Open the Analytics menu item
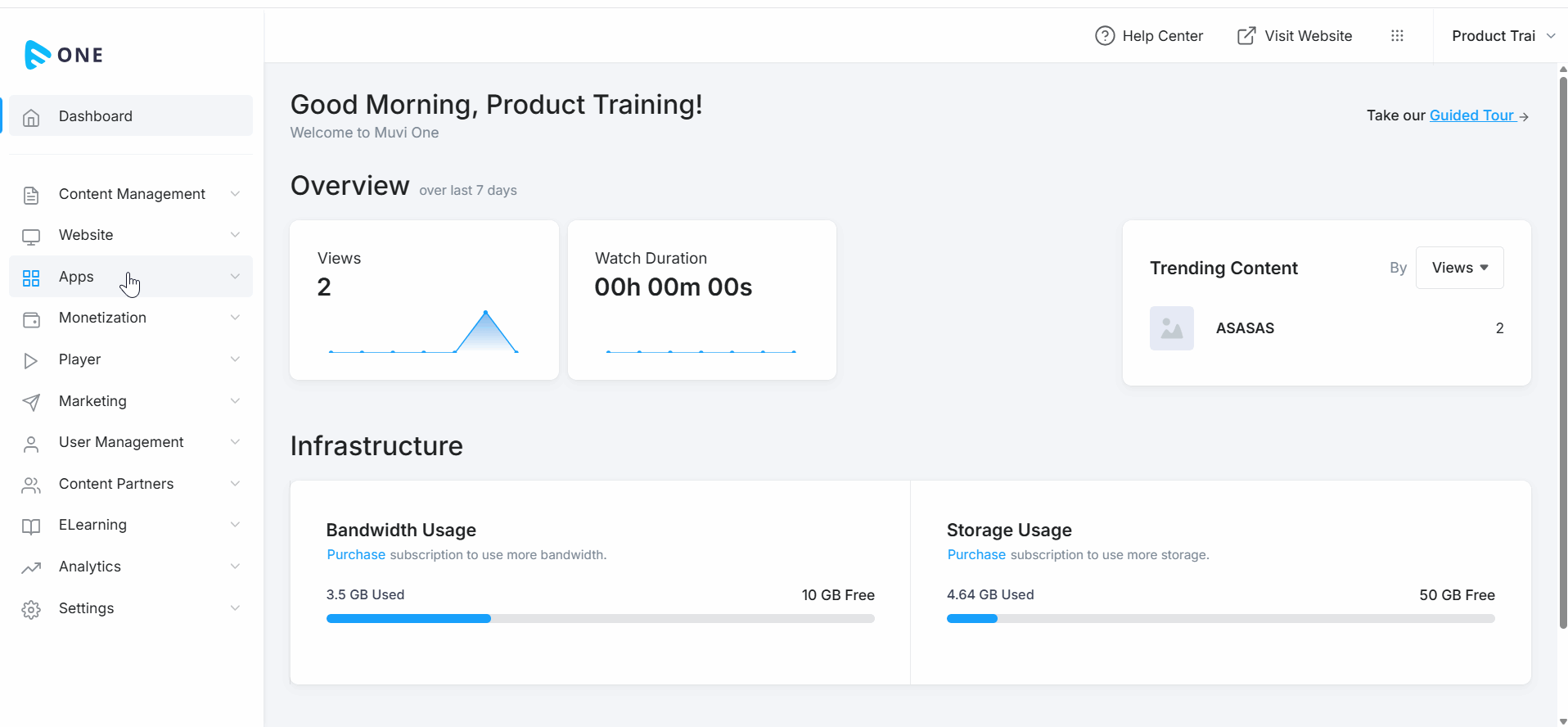This screenshot has width=1568, height=727. (131, 567)
